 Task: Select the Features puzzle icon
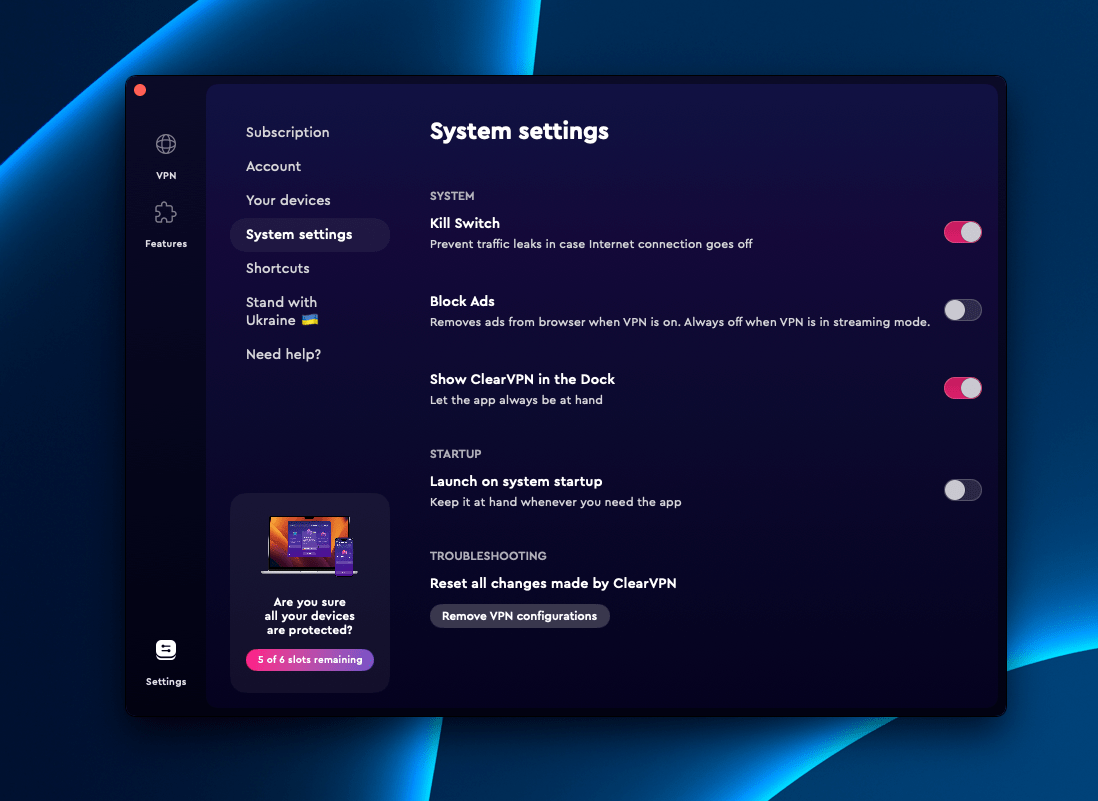click(165, 212)
